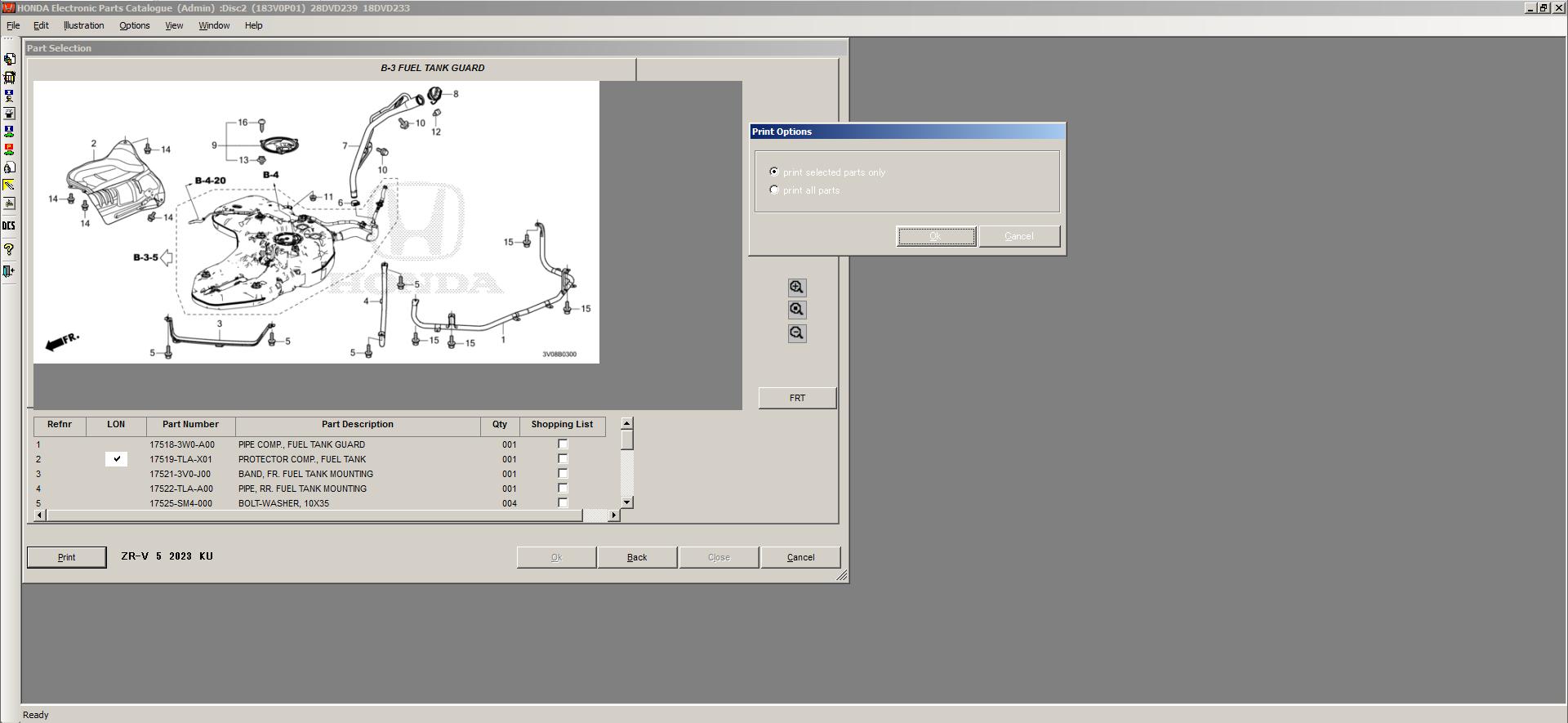Tick shopping list checkbox for PIPE COMP., FUEL TANK GUARD

563,444
